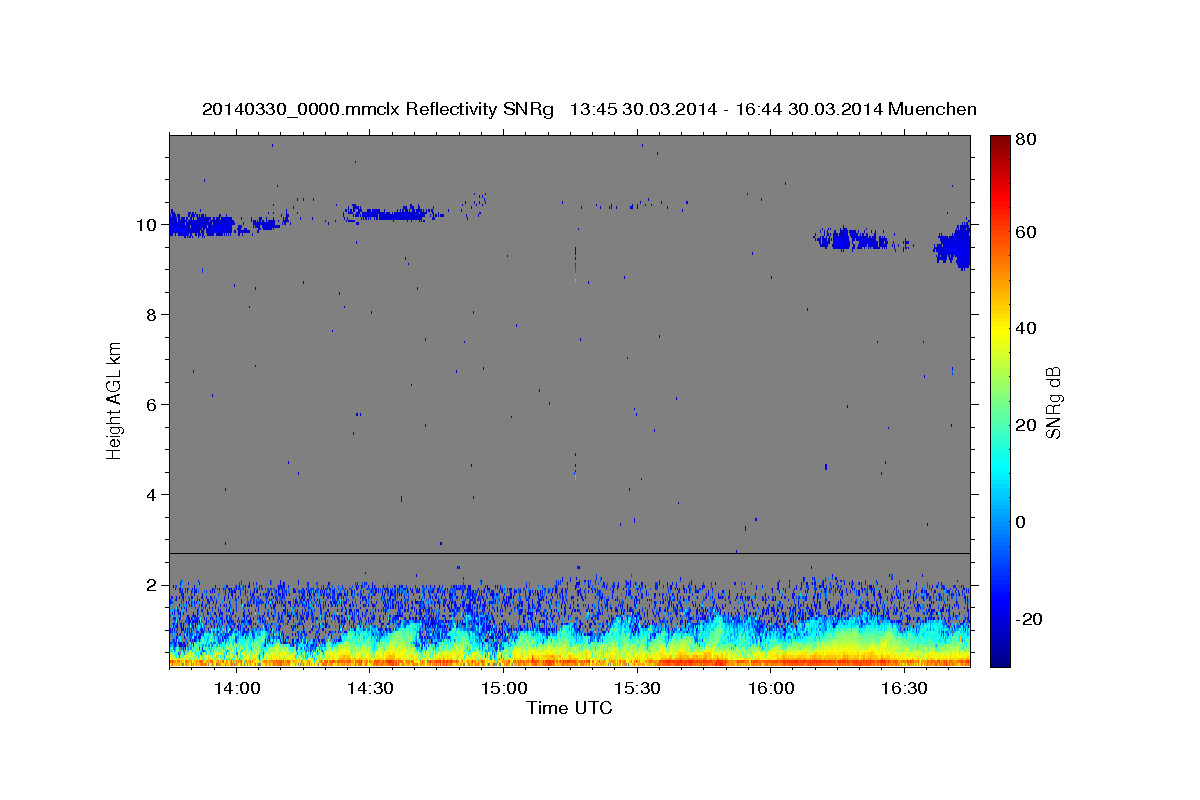This screenshot has width=1200, height=800.
Task: Click the height tick label 8
Action: [153, 315]
